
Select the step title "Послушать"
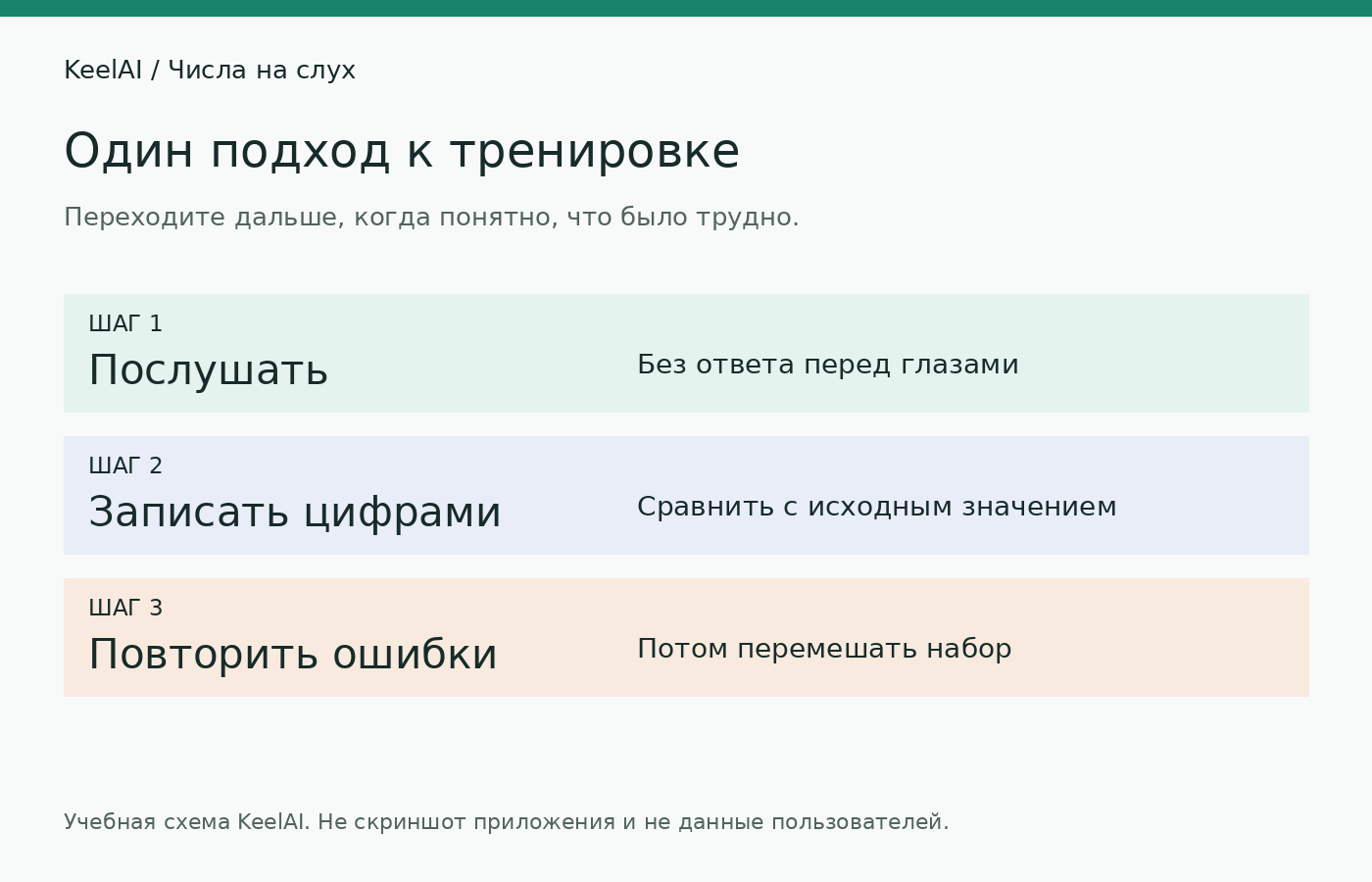click(x=208, y=371)
